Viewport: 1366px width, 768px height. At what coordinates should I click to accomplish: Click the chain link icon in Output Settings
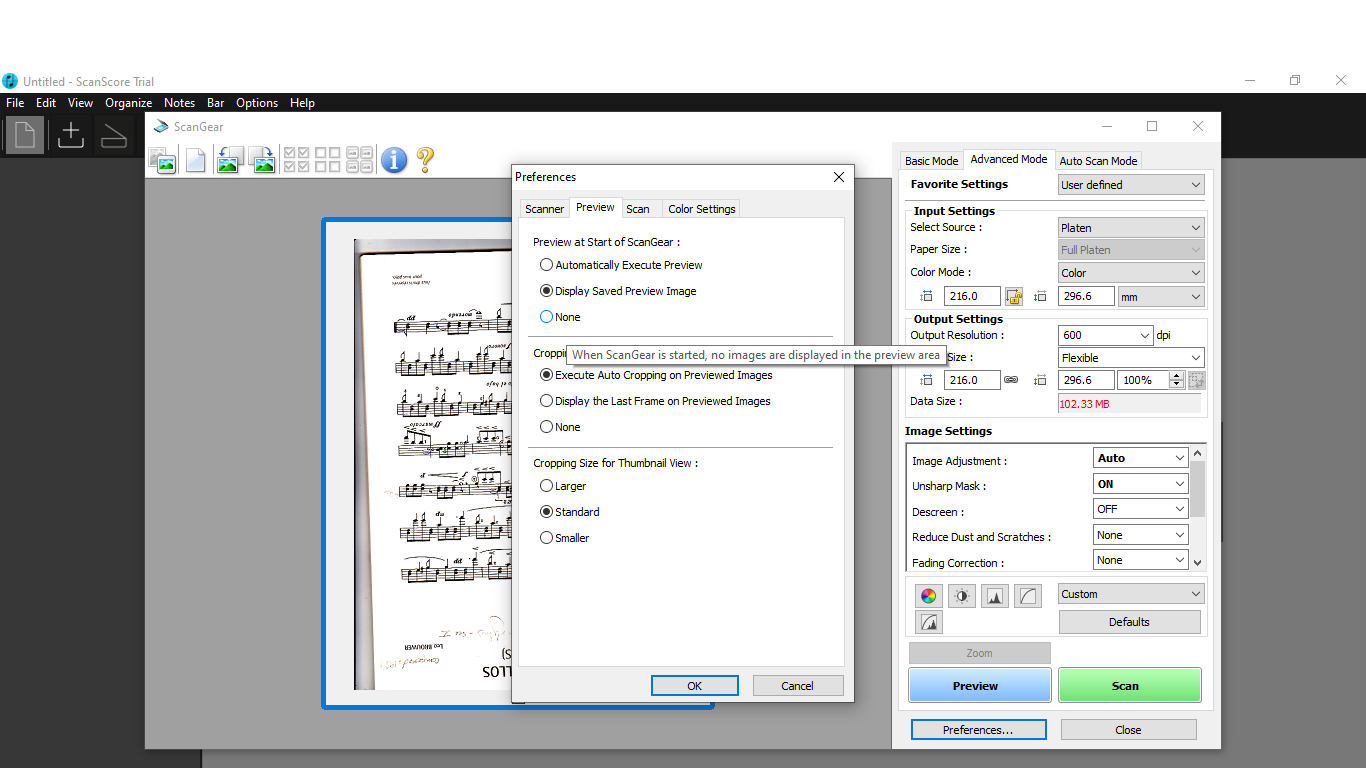[1010, 380]
